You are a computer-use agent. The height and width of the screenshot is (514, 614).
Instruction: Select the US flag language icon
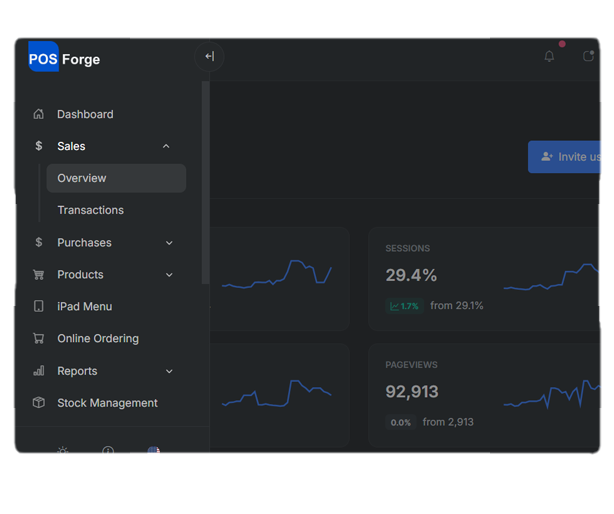tap(153, 450)
